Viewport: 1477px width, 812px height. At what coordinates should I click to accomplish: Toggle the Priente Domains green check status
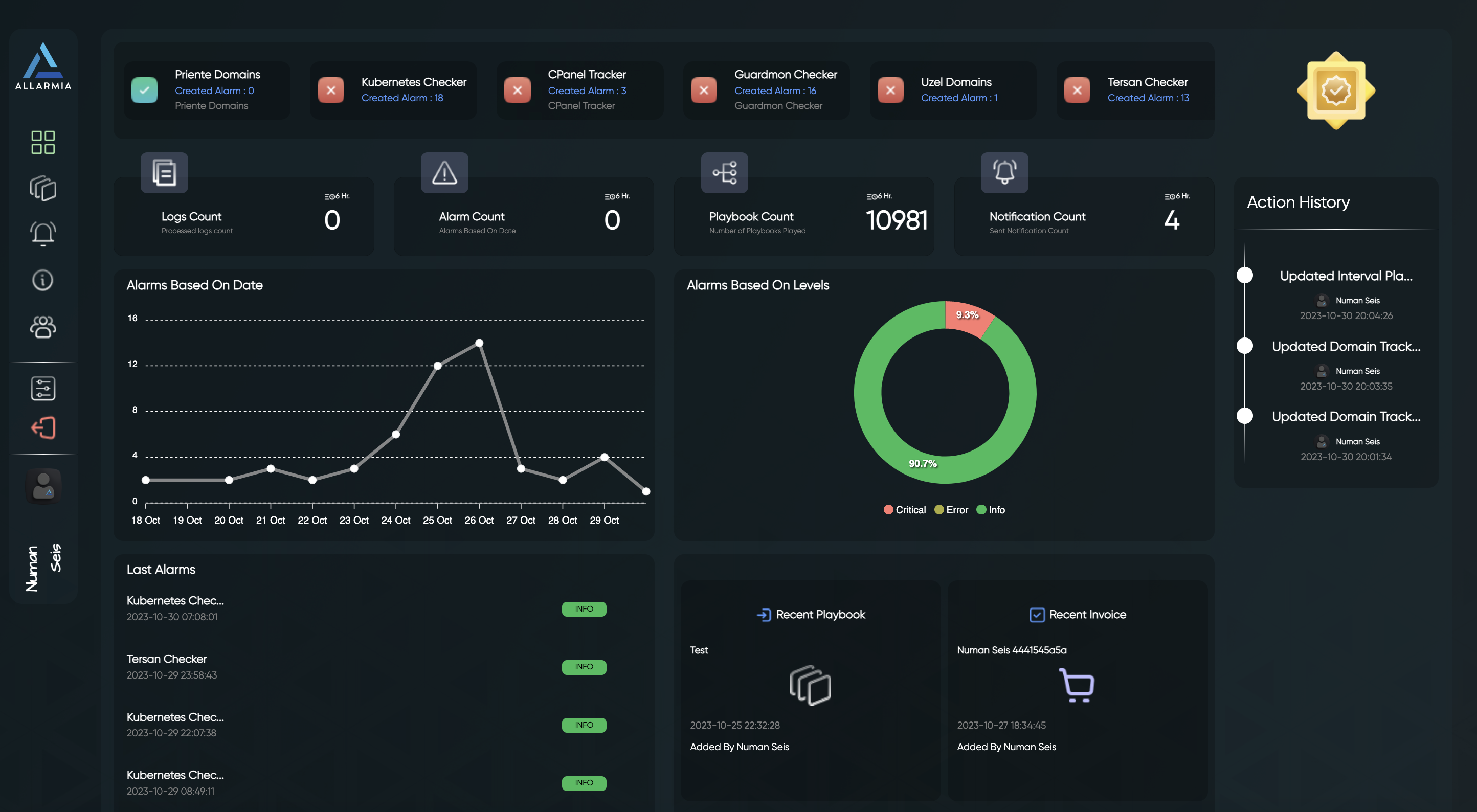coord(145,90)
